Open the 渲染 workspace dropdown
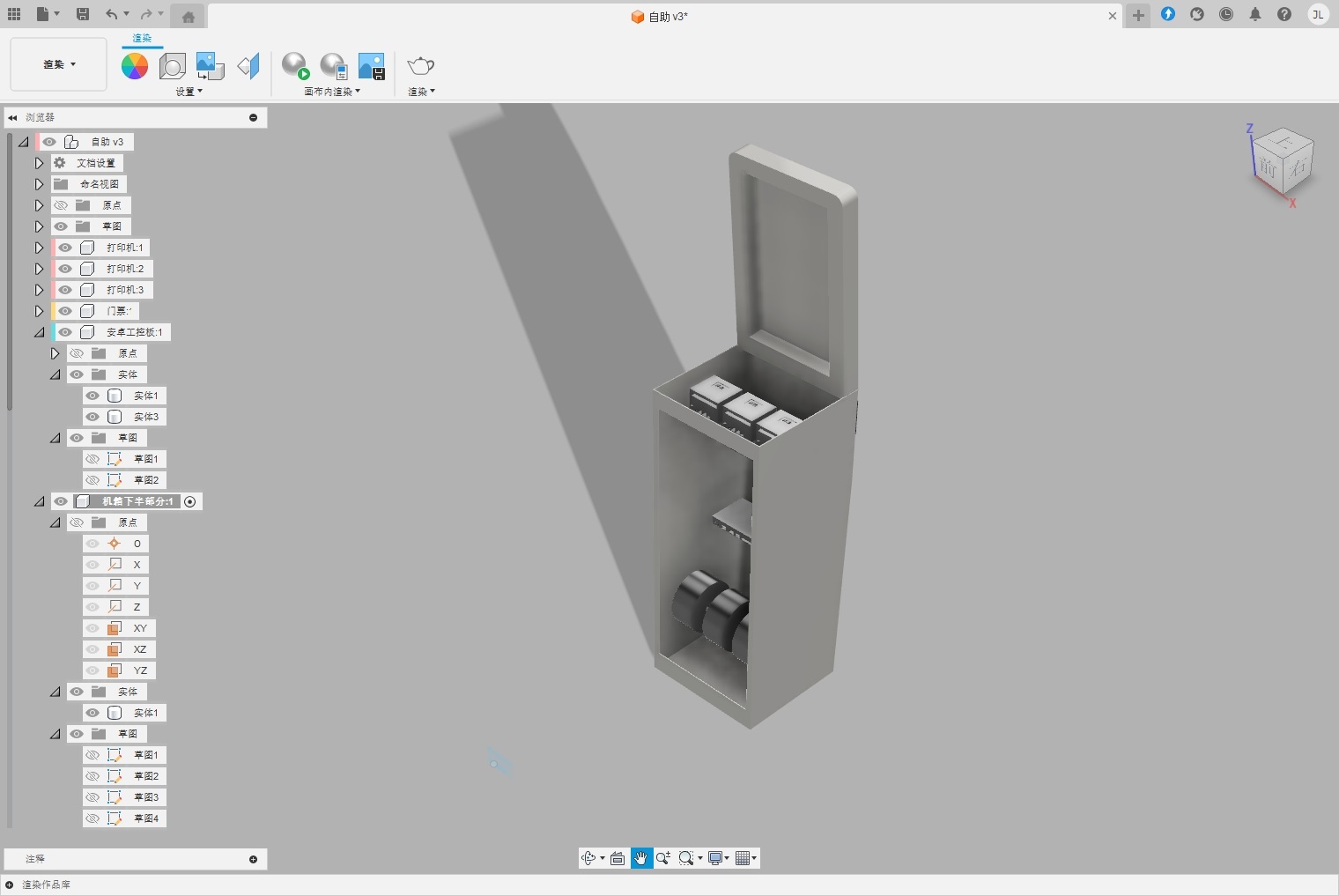Viewport: 1339px width, 896px height. point(59,64)
